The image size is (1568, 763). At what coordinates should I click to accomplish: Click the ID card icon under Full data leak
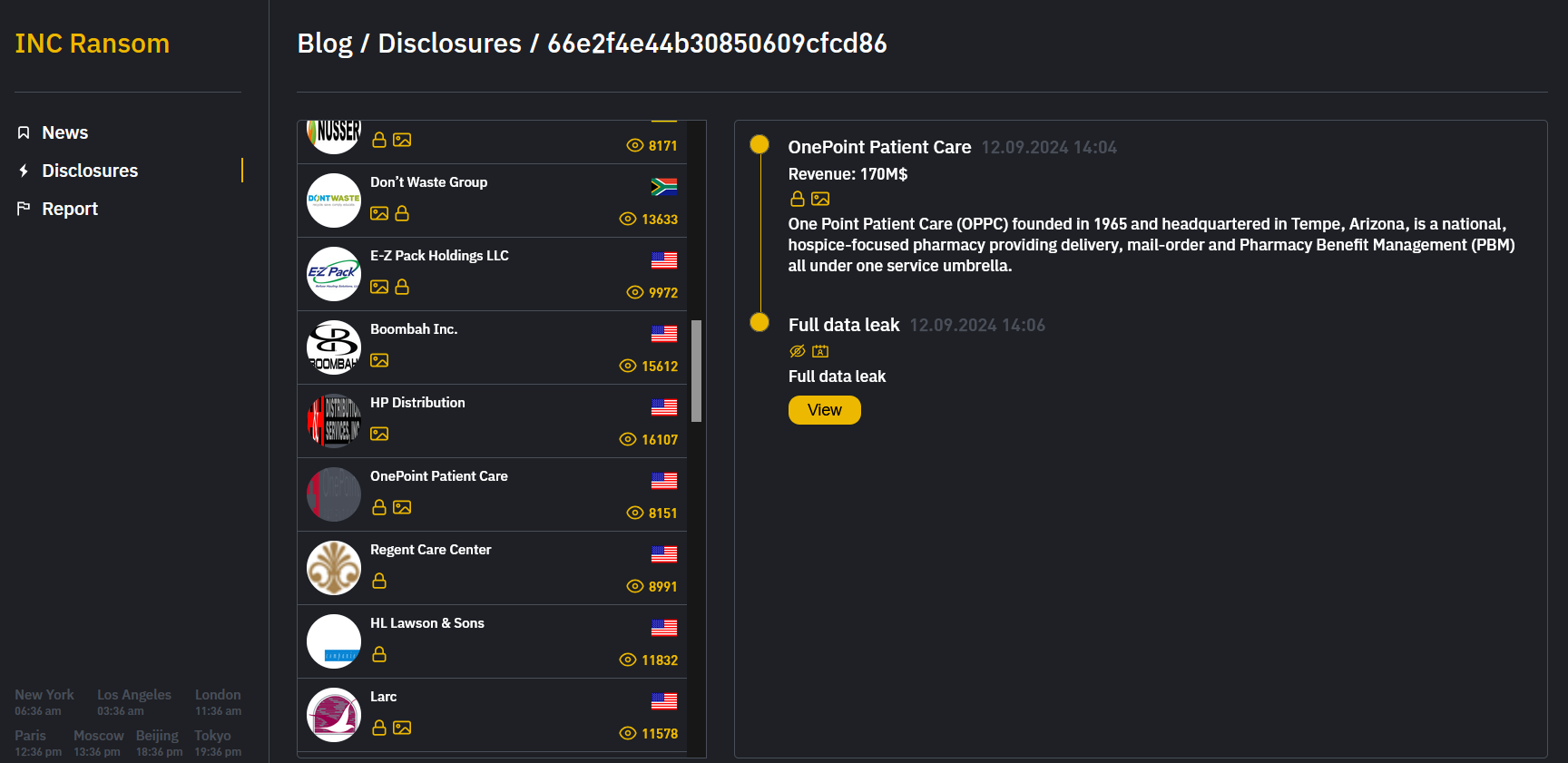[820, 351]
